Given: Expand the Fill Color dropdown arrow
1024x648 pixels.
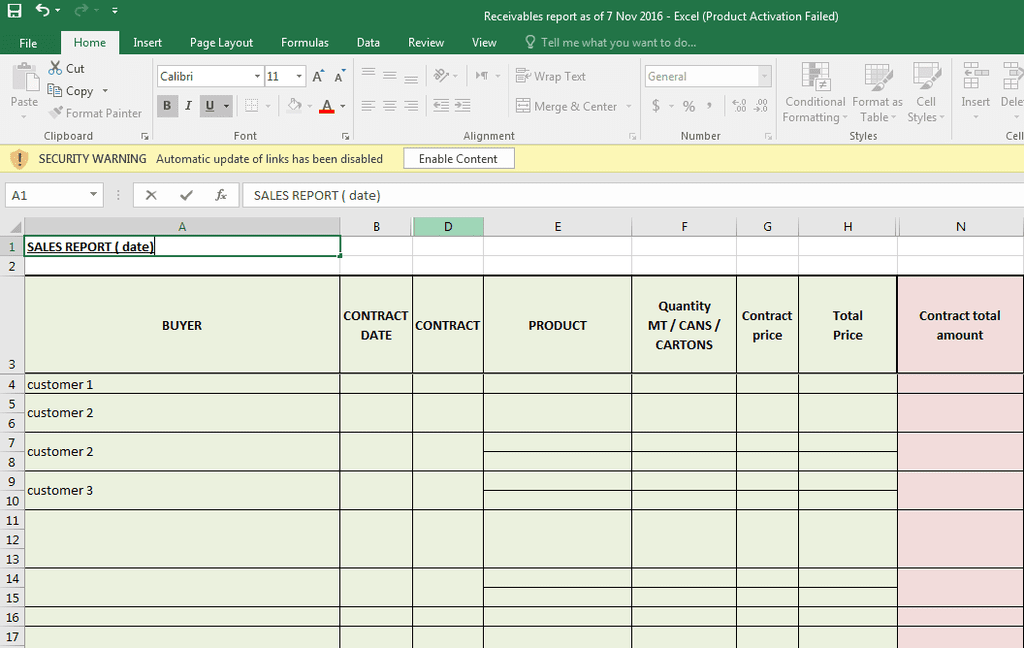Looking at the screenshot, I should point(310,105).
